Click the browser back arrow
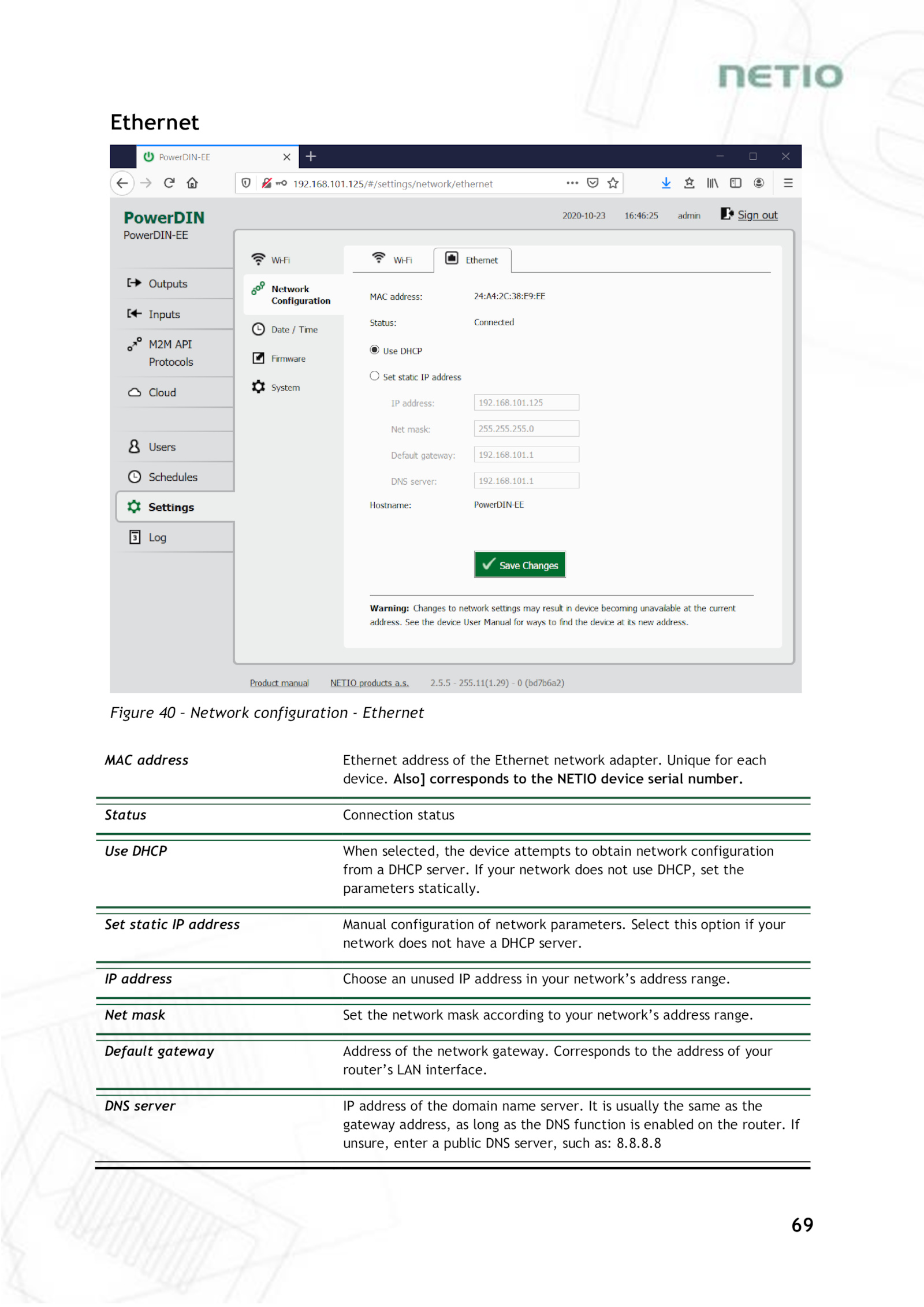Screen dimensions: 924x1307 122,183
